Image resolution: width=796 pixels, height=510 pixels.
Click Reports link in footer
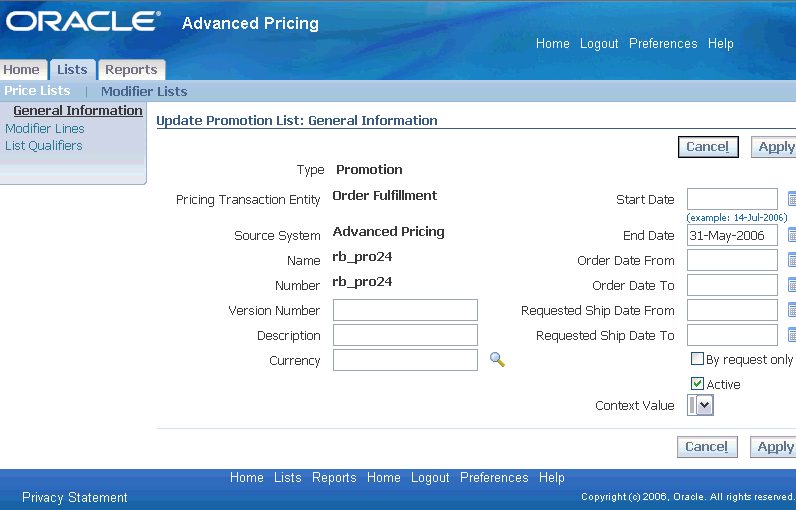[334, 478]
